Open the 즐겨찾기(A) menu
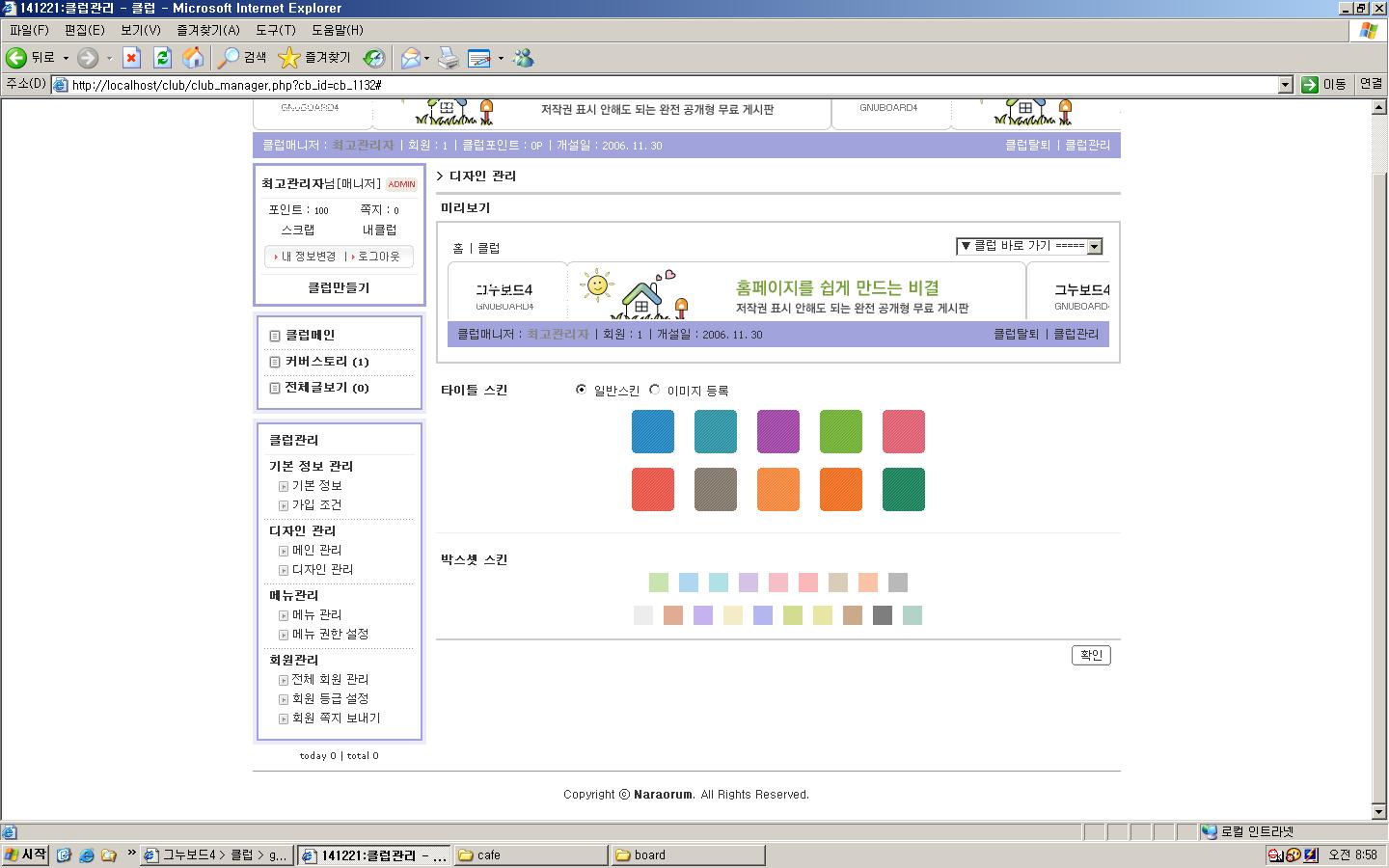The width and height of the screenshot is (1389, 868). tap(207, 30)
